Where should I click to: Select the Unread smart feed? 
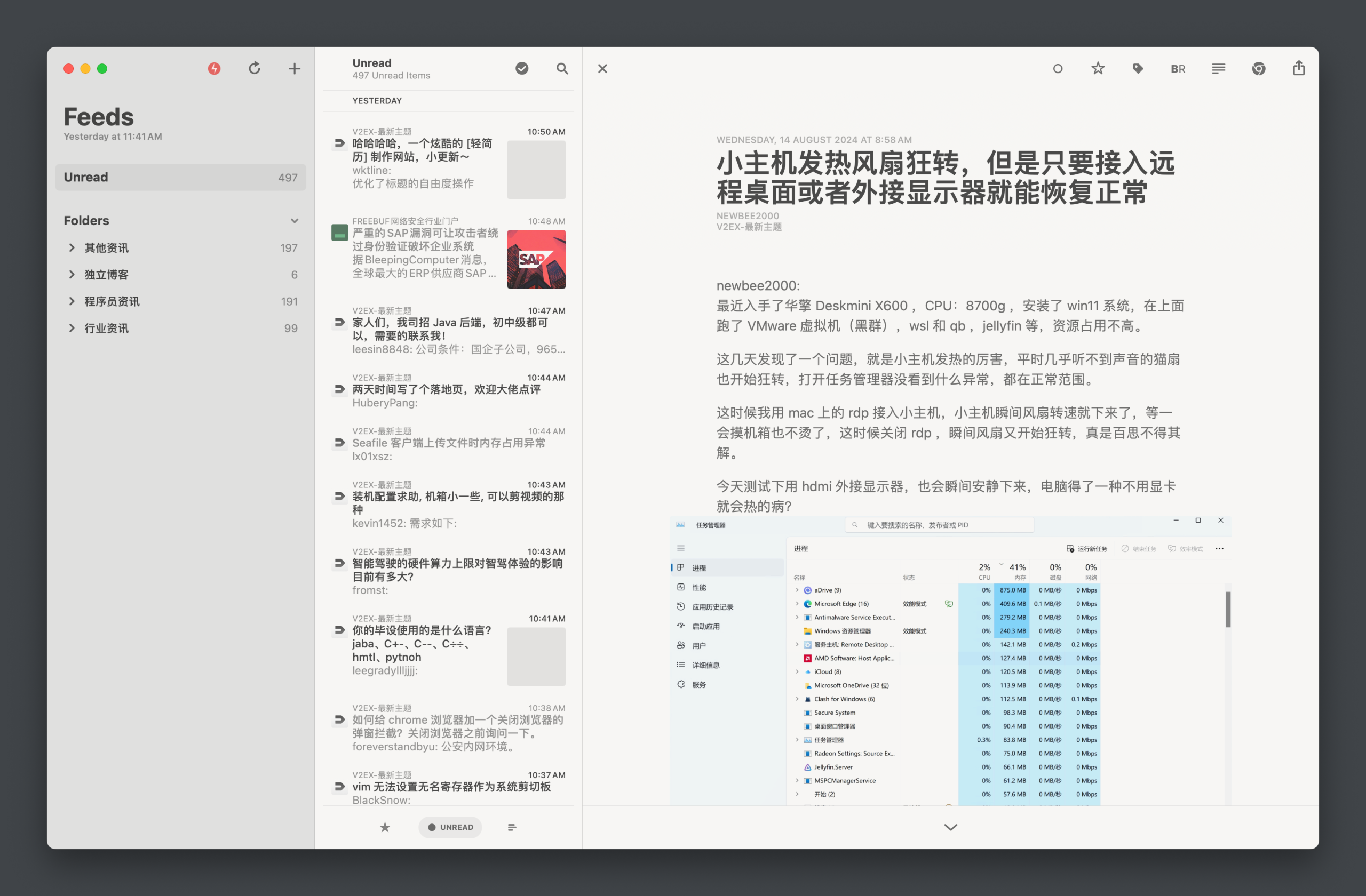tap(181, 177)
